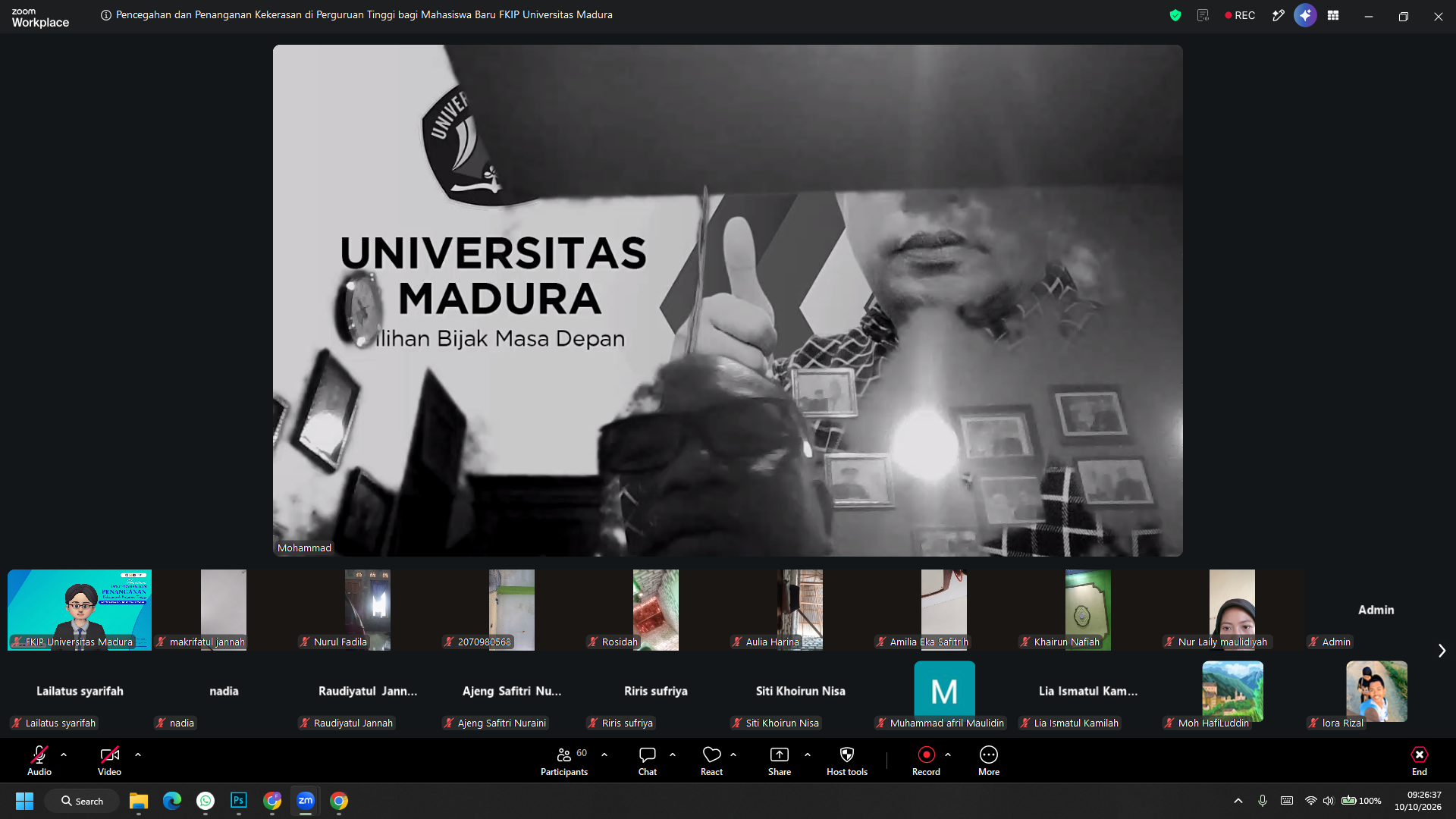Expand the Audio options arrow
Screen dimensions: 1456x819
click(64, 755)
